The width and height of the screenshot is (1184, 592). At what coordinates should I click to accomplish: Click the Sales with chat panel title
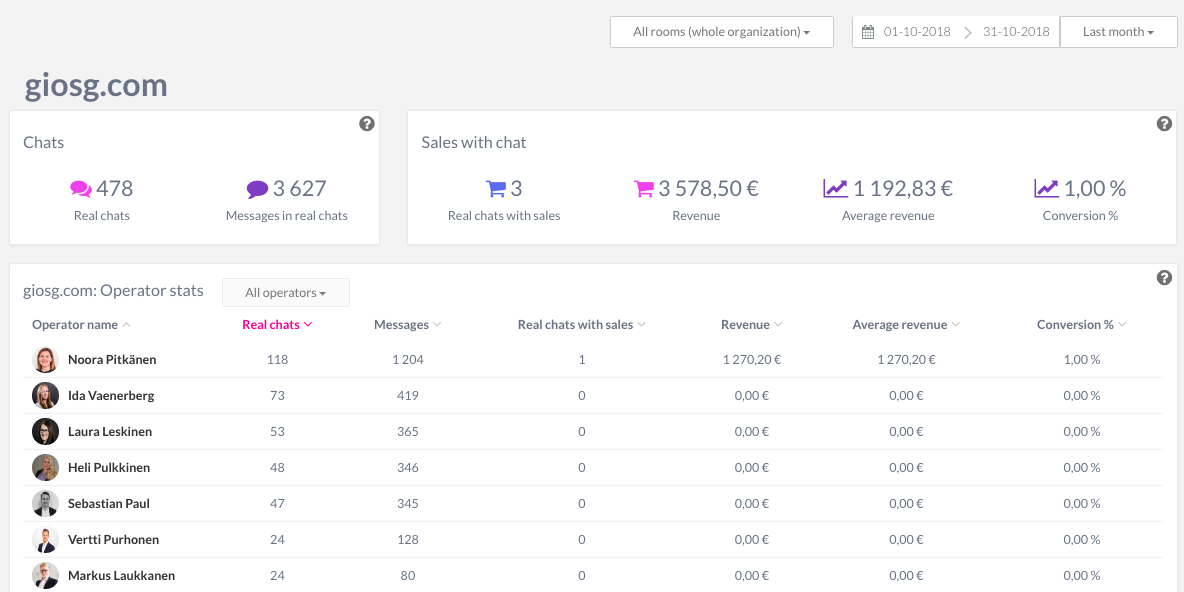(x=473, y=142)
